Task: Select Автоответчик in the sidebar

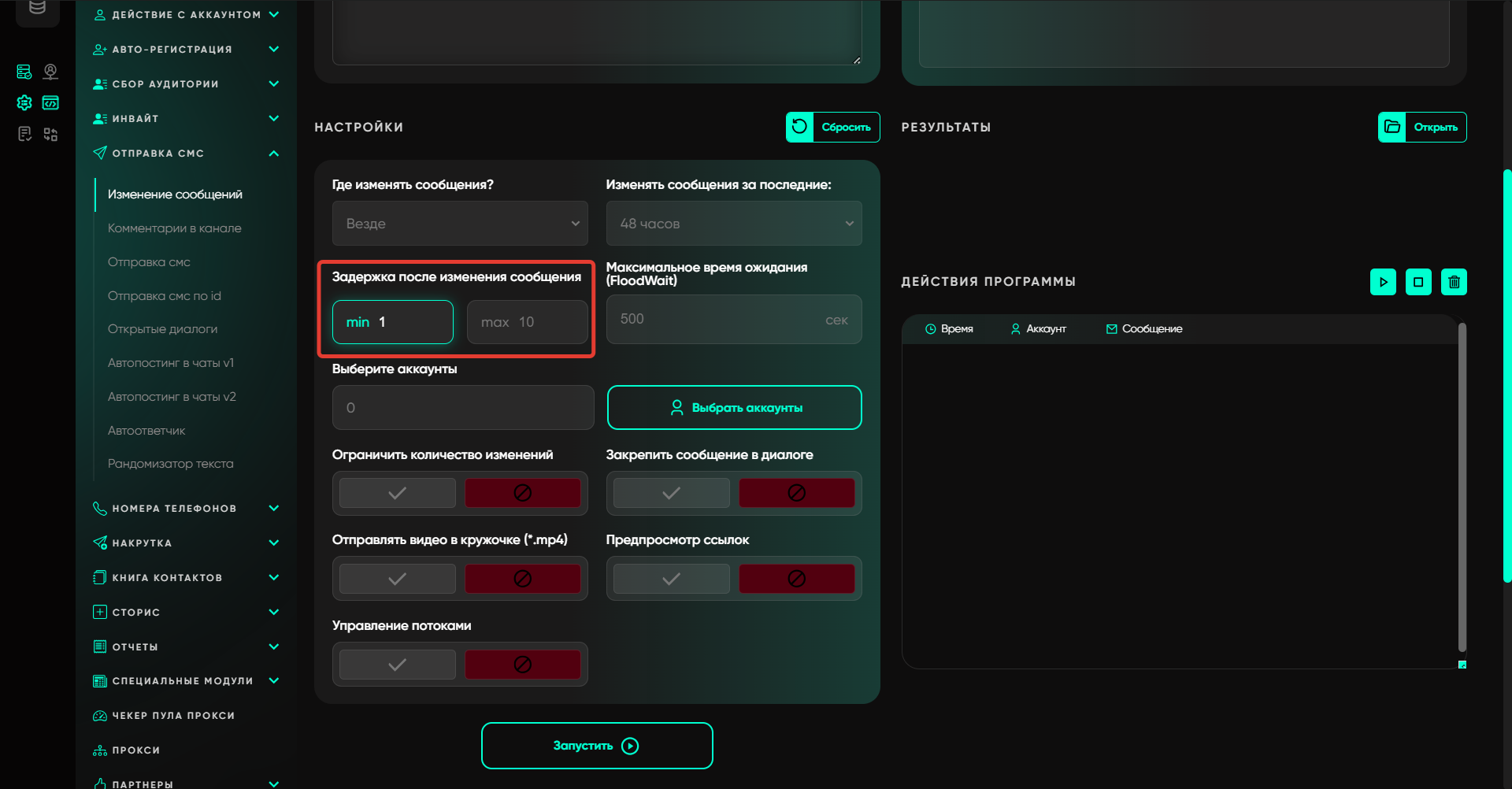Action: (x=146, y=431)
